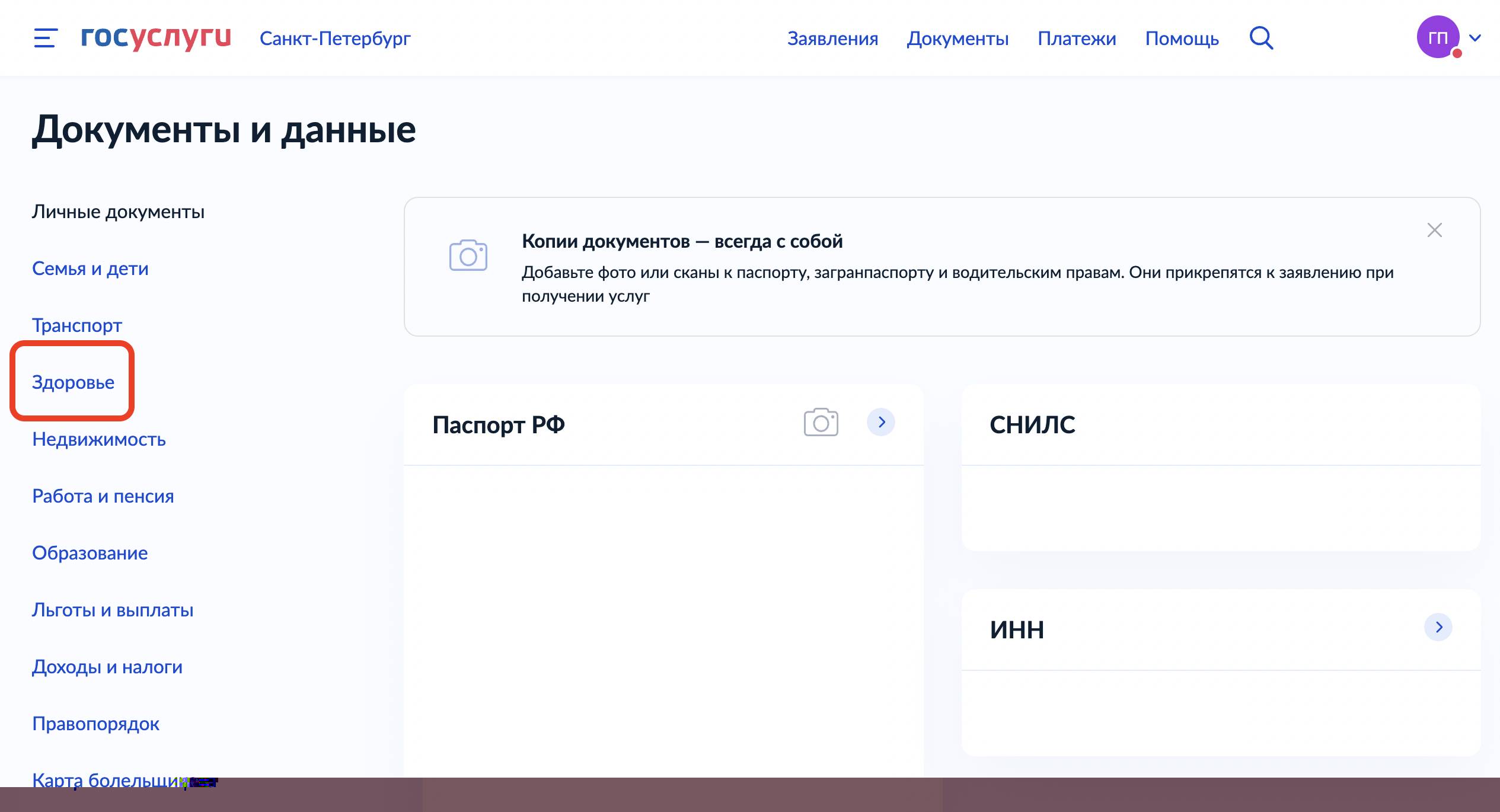
Task: Add photo to Паспорт РФ card
Action: [821, 422]
